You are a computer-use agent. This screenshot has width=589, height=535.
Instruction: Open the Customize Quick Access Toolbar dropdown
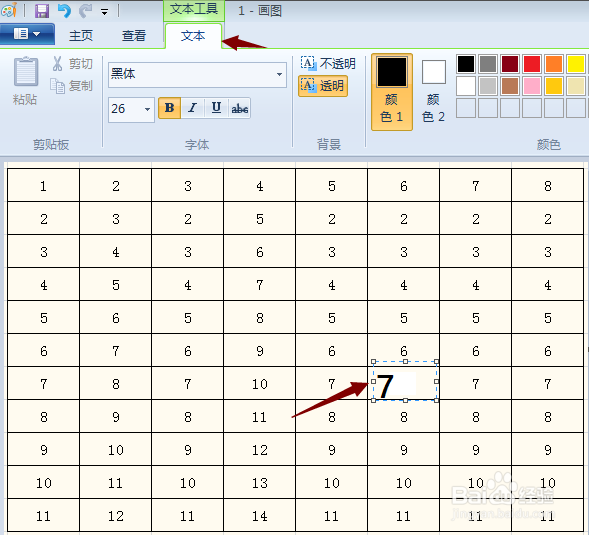click(104, 12)
